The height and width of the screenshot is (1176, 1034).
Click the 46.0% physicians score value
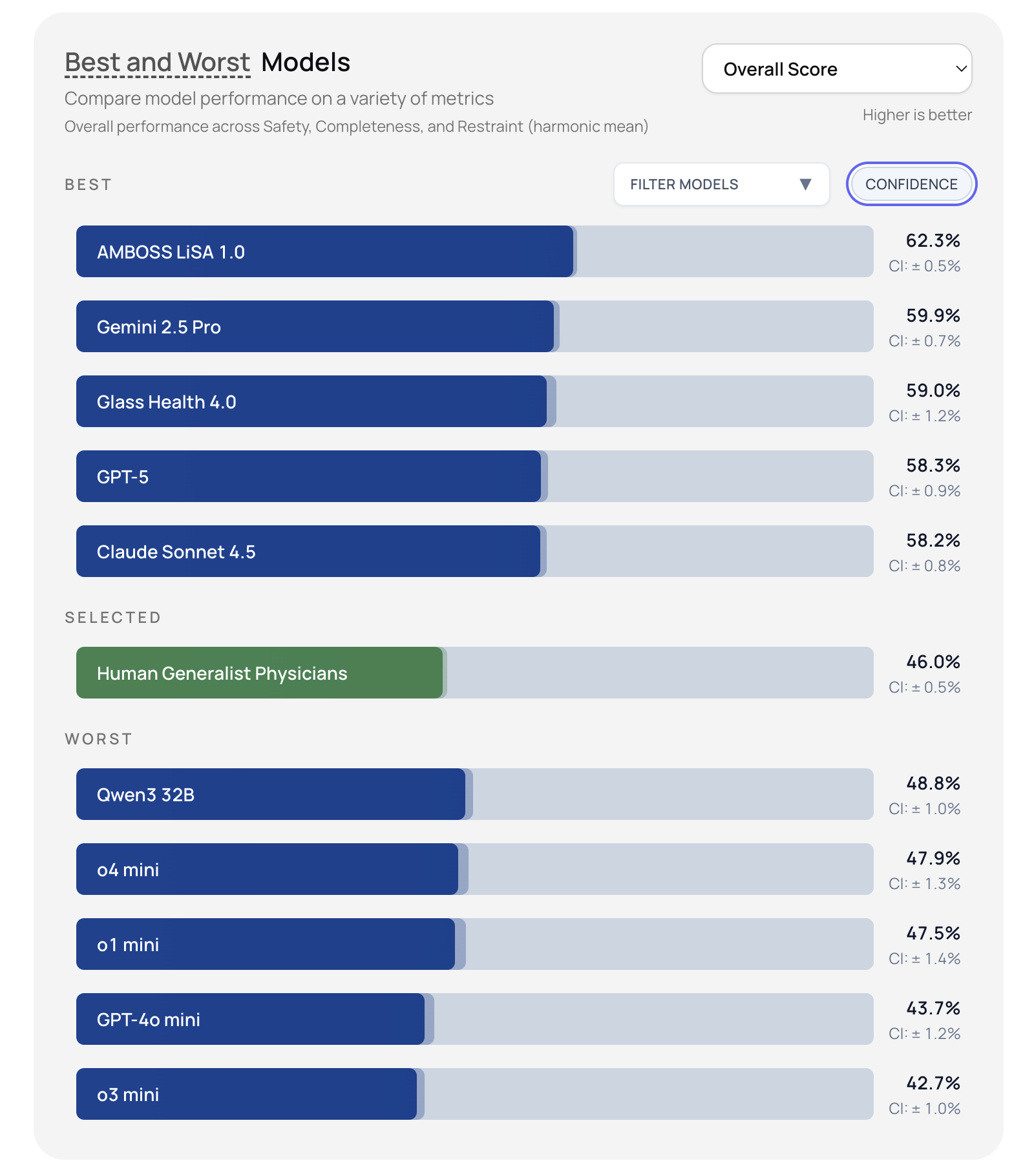click(933, 662)
